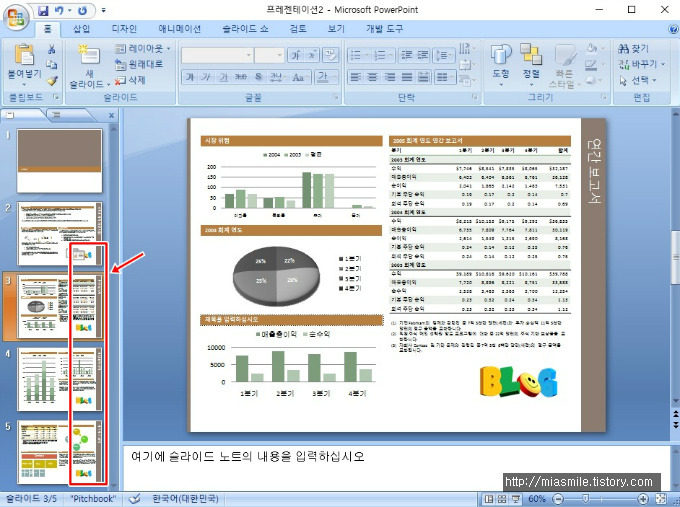Toggle underline formatting
The image size is (680, 507).
coord(223,77)
